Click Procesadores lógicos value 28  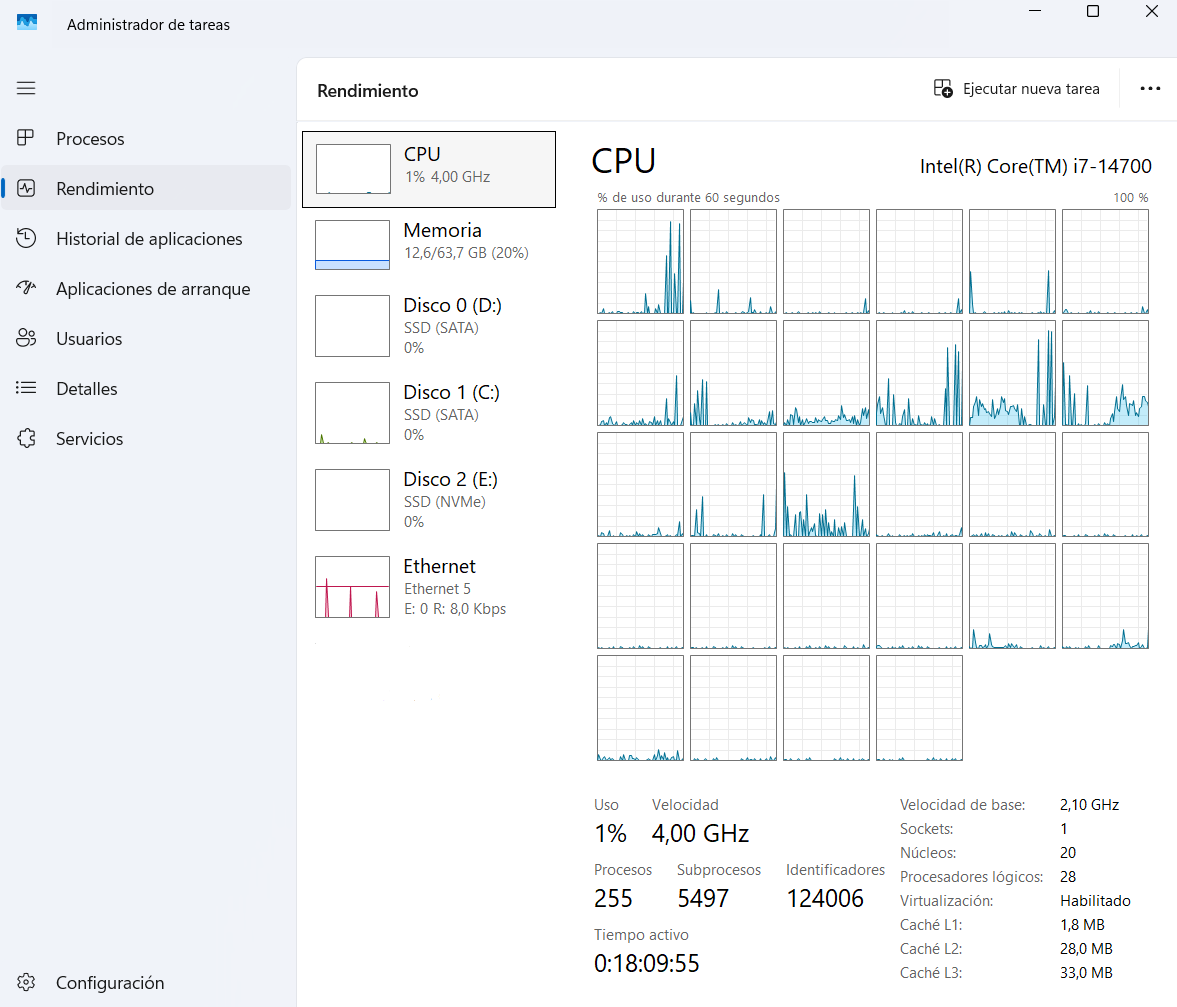click(x=1068, y=876)
